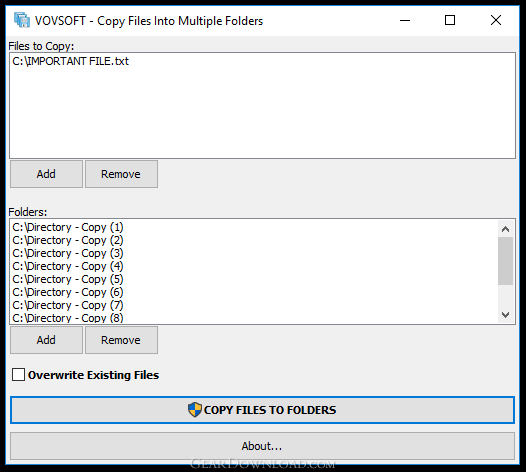Click the folders list scroll down arrow
Image resolution: width=526 pixels, height=472 pixels.
coord(505,315)
